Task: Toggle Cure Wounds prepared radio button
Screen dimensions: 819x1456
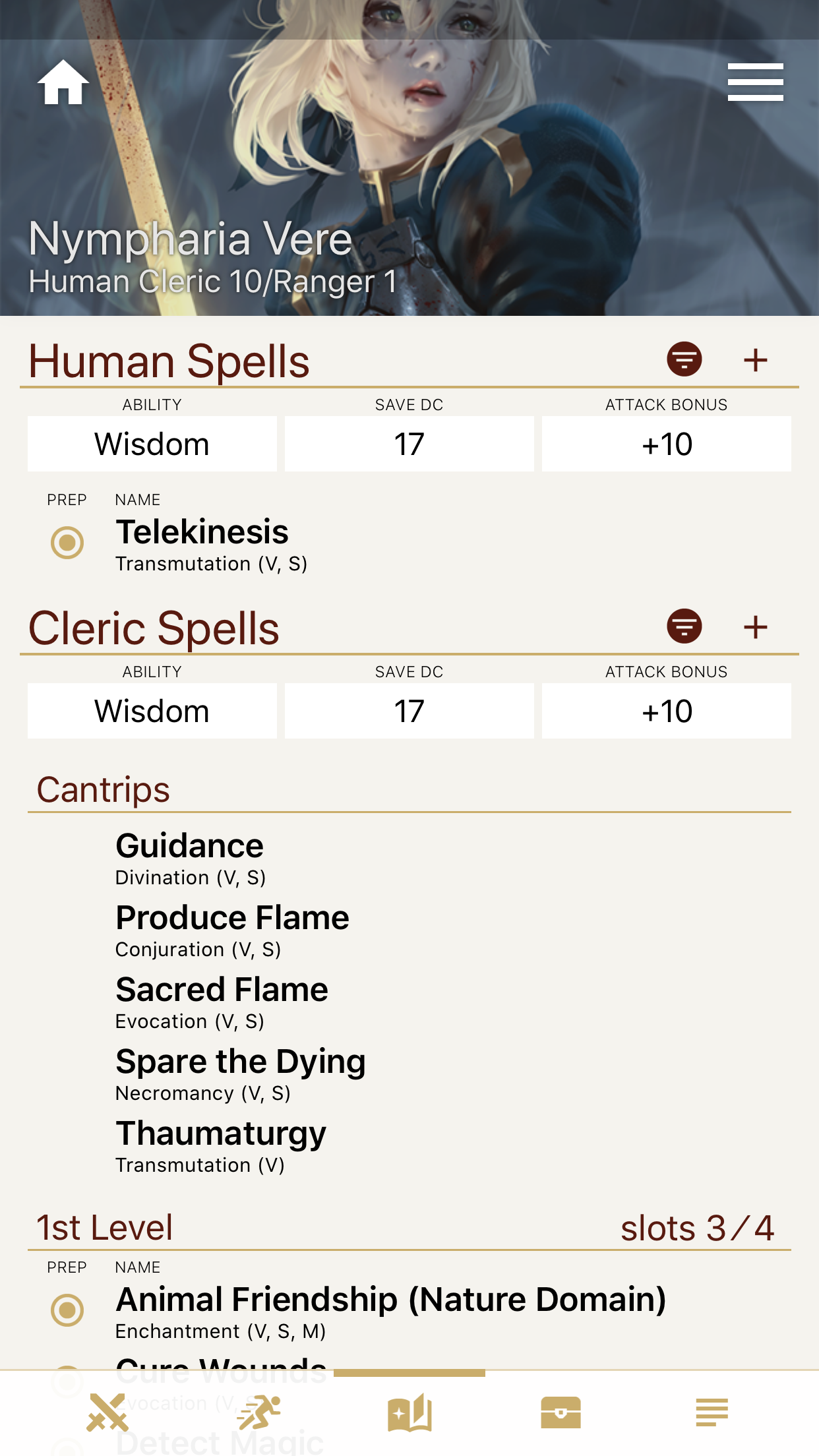Action: [67, 1380]
